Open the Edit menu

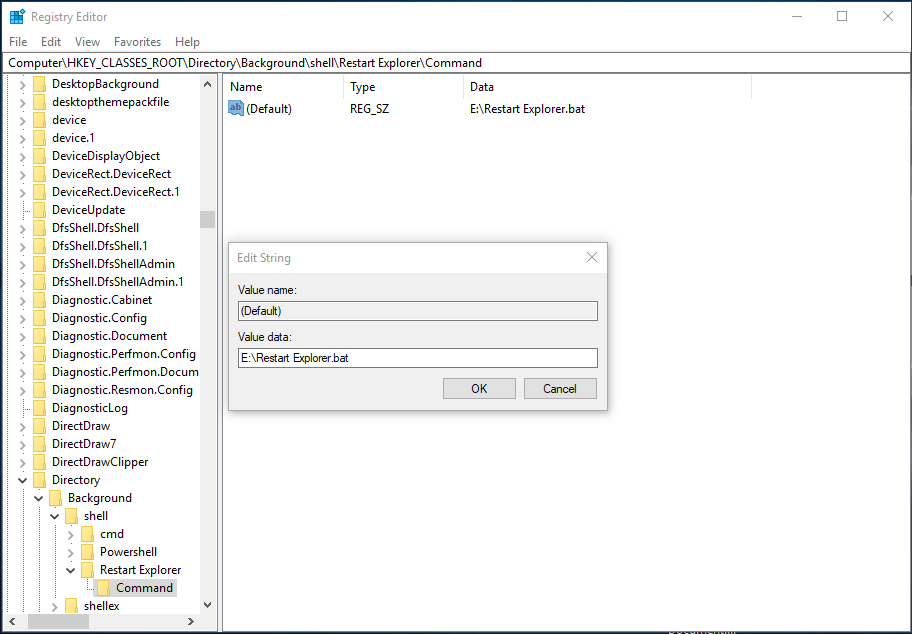click(51, 42)
